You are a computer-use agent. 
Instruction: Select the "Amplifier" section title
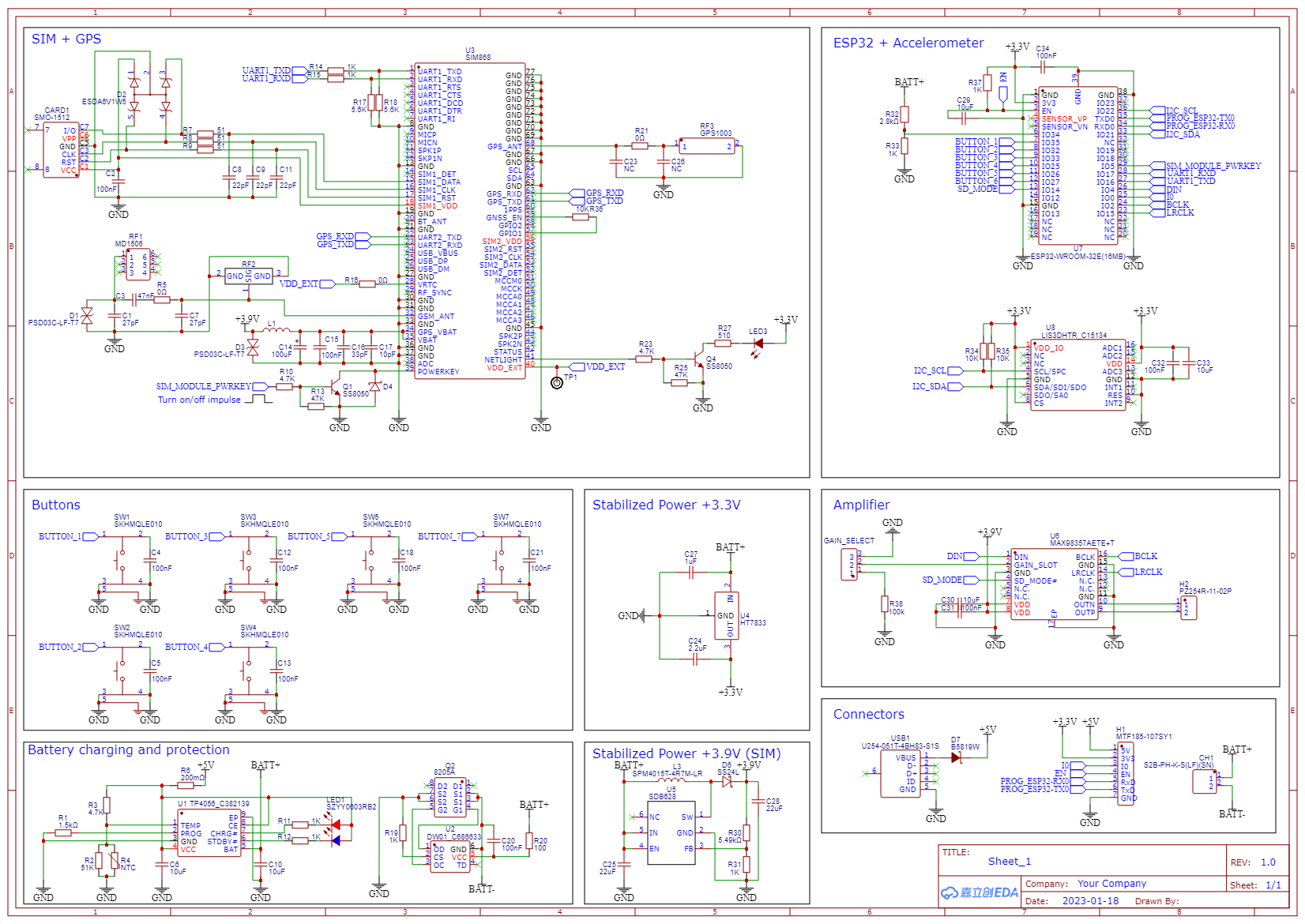(861, 505)
